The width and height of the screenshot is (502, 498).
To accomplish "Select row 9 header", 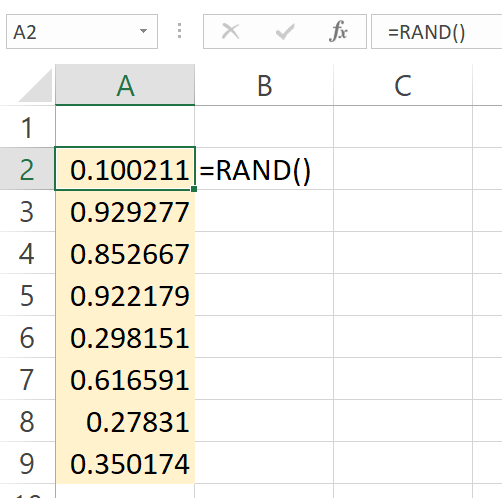I will [x=27, y=463].
